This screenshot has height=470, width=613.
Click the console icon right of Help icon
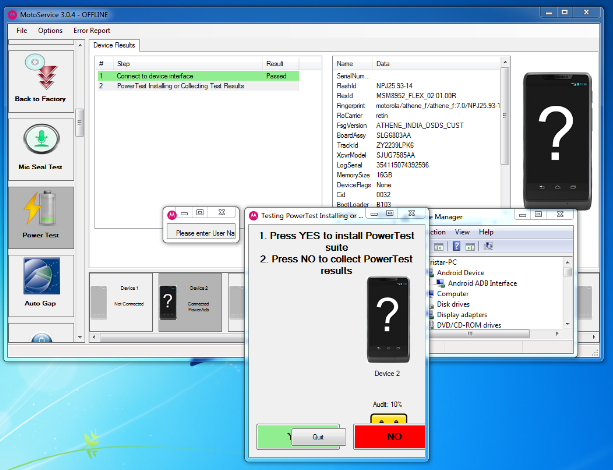tap(470, 247)
